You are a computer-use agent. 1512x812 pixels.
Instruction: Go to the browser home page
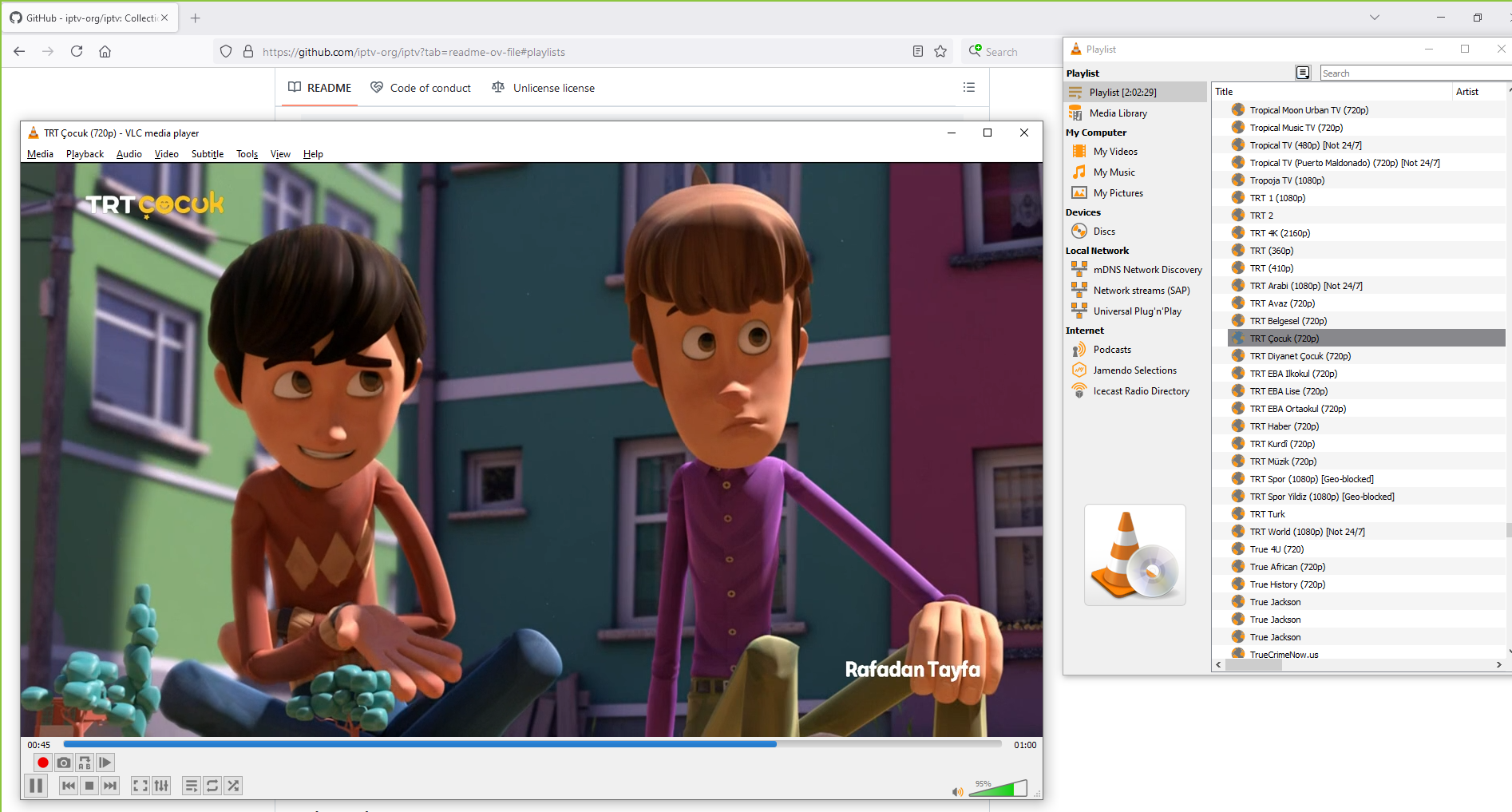tap(105, 51)
